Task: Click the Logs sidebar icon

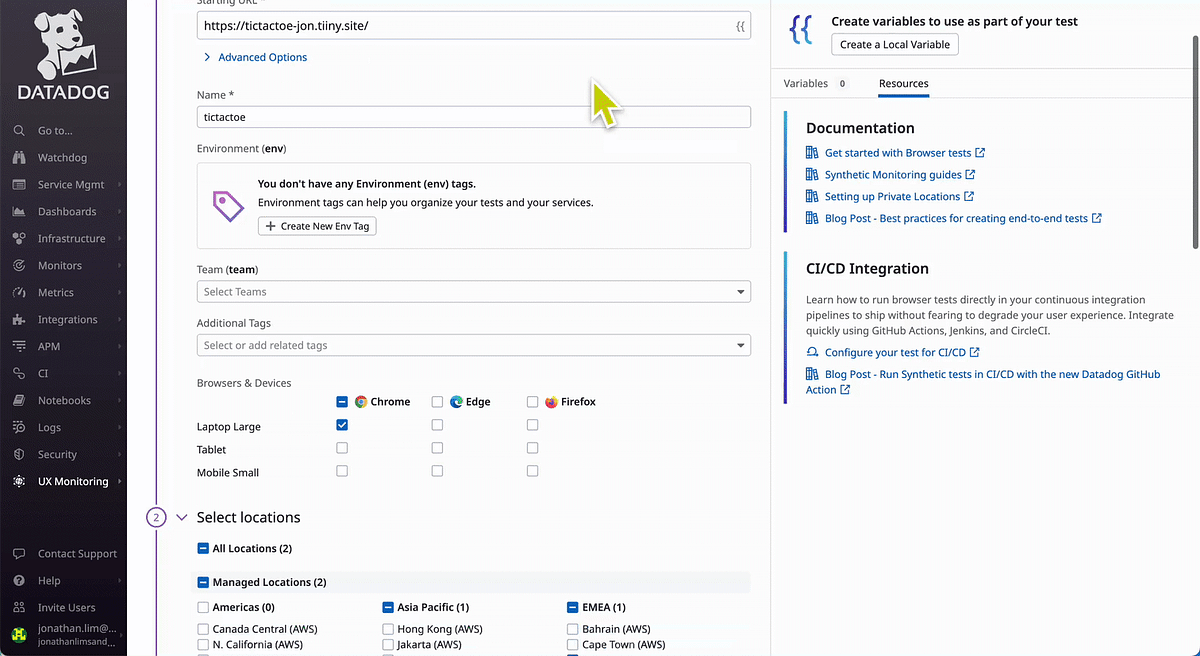Action: coord(19,428)
